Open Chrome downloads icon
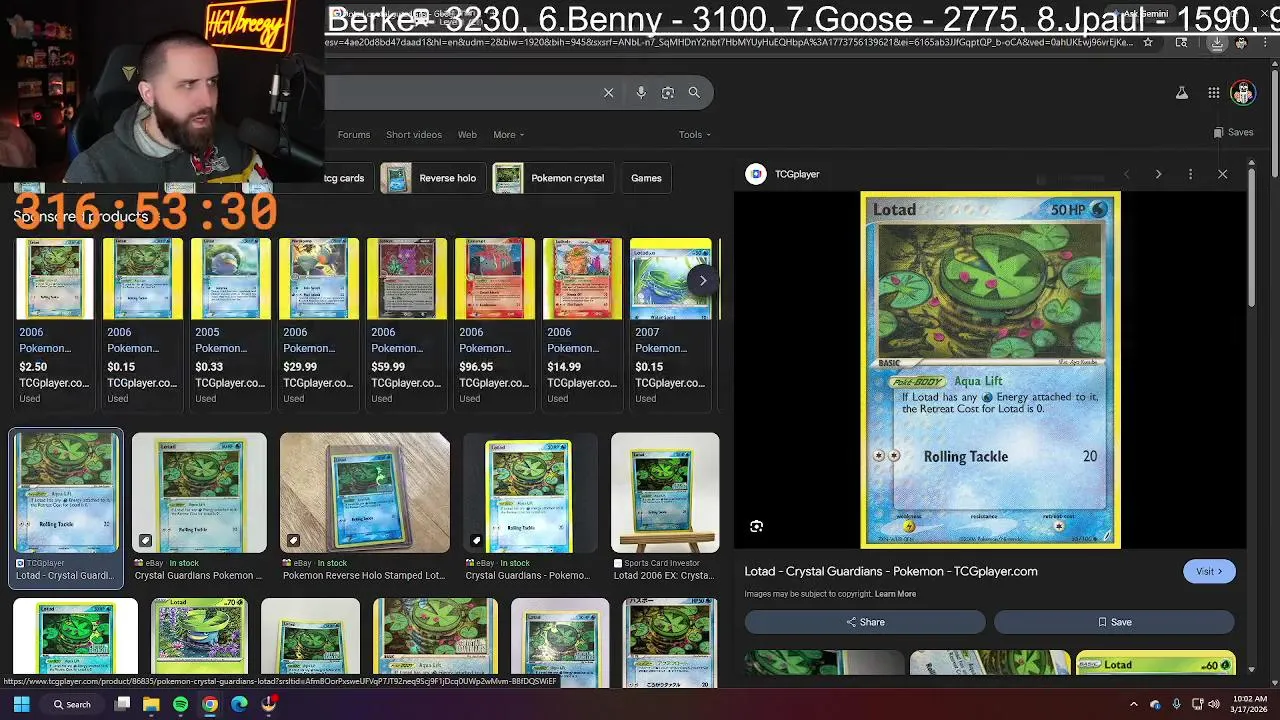 pyautogui.click(x=1217, y=42)
